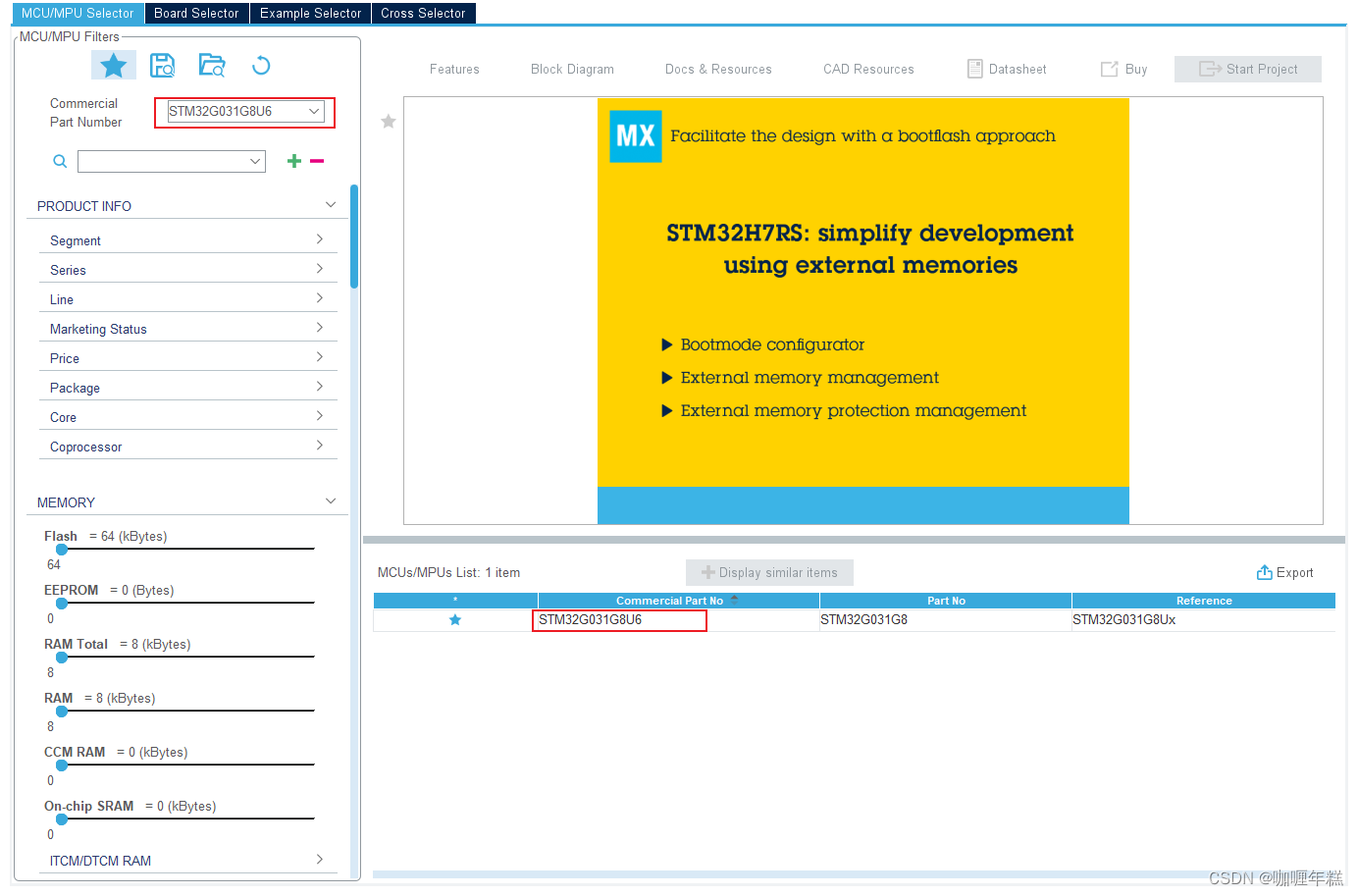Toggle favorite star for STM32G031G8U6 row

455,620
